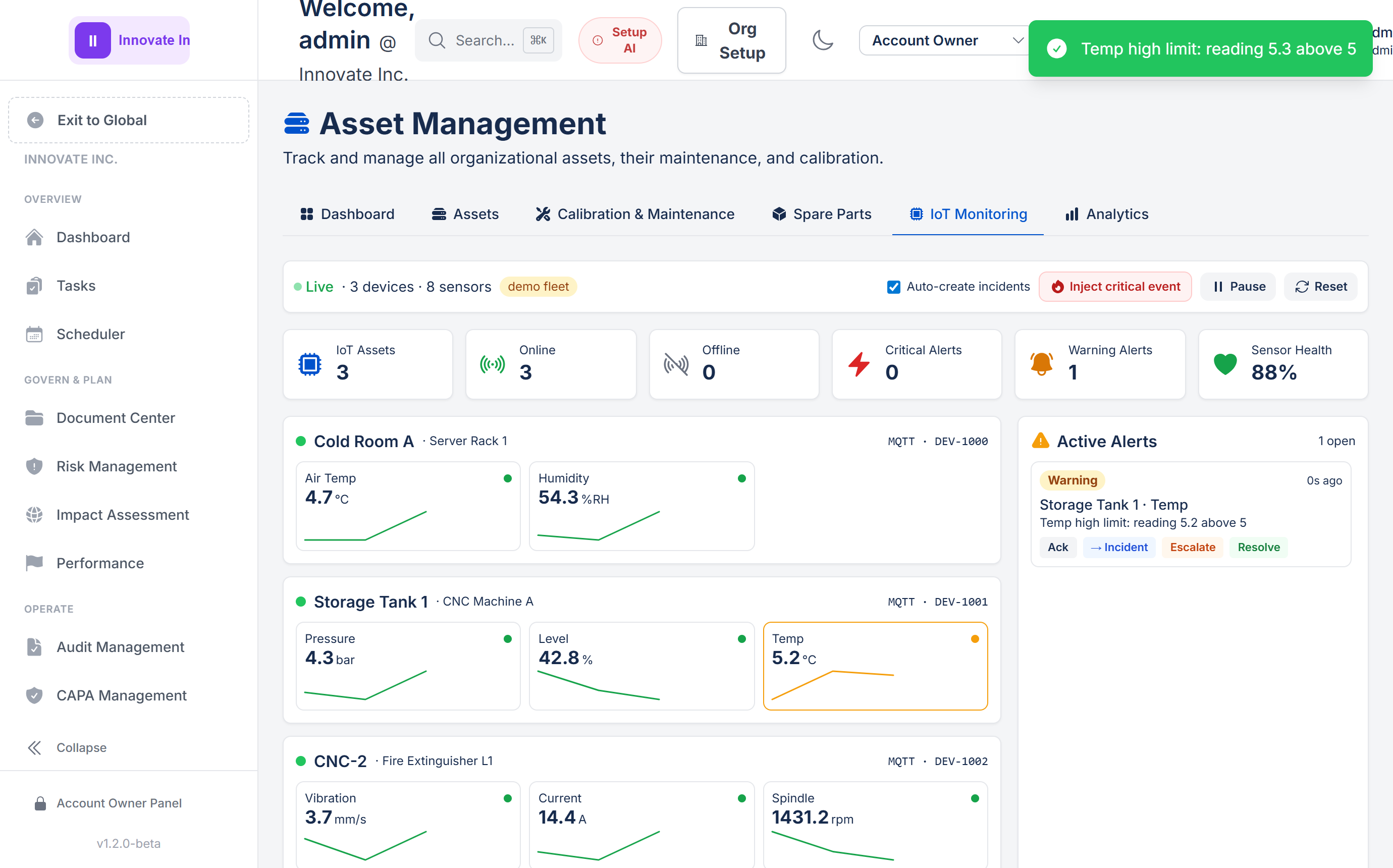Switch to the Assets tab
The height and width of the screenshot is (868, 1393).
pyautogui.click(x=465, y=214)
